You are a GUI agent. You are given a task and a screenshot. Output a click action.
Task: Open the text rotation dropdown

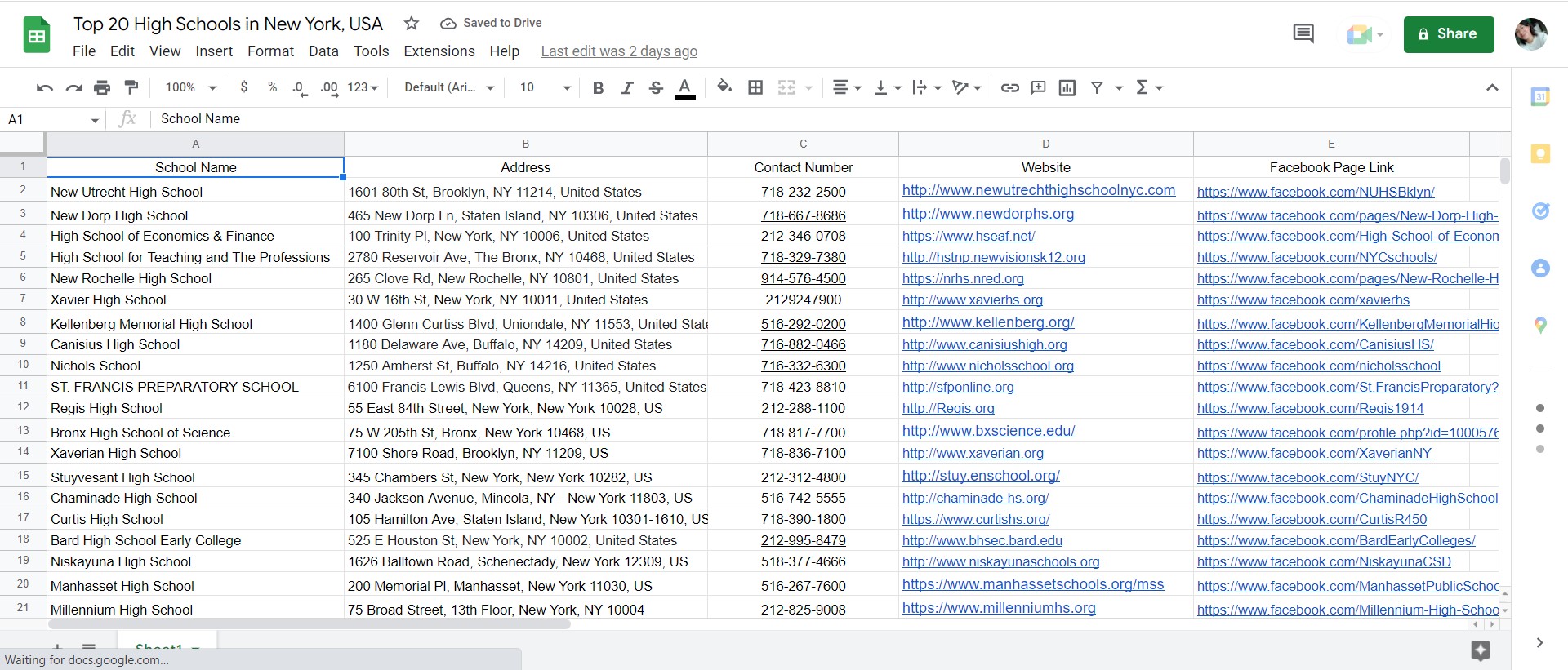(967, 87)
